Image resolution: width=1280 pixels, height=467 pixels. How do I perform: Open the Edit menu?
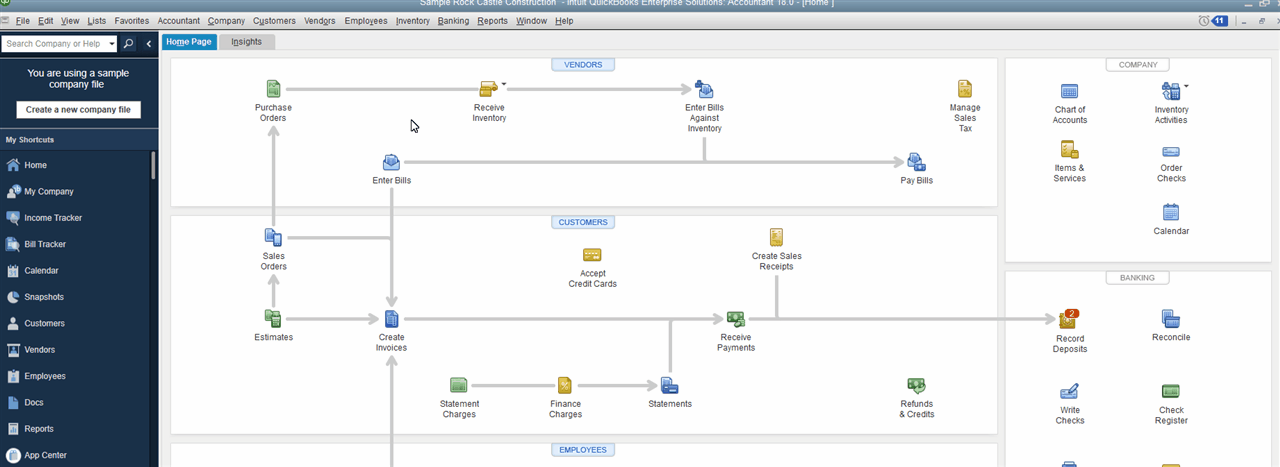point(46,20)
